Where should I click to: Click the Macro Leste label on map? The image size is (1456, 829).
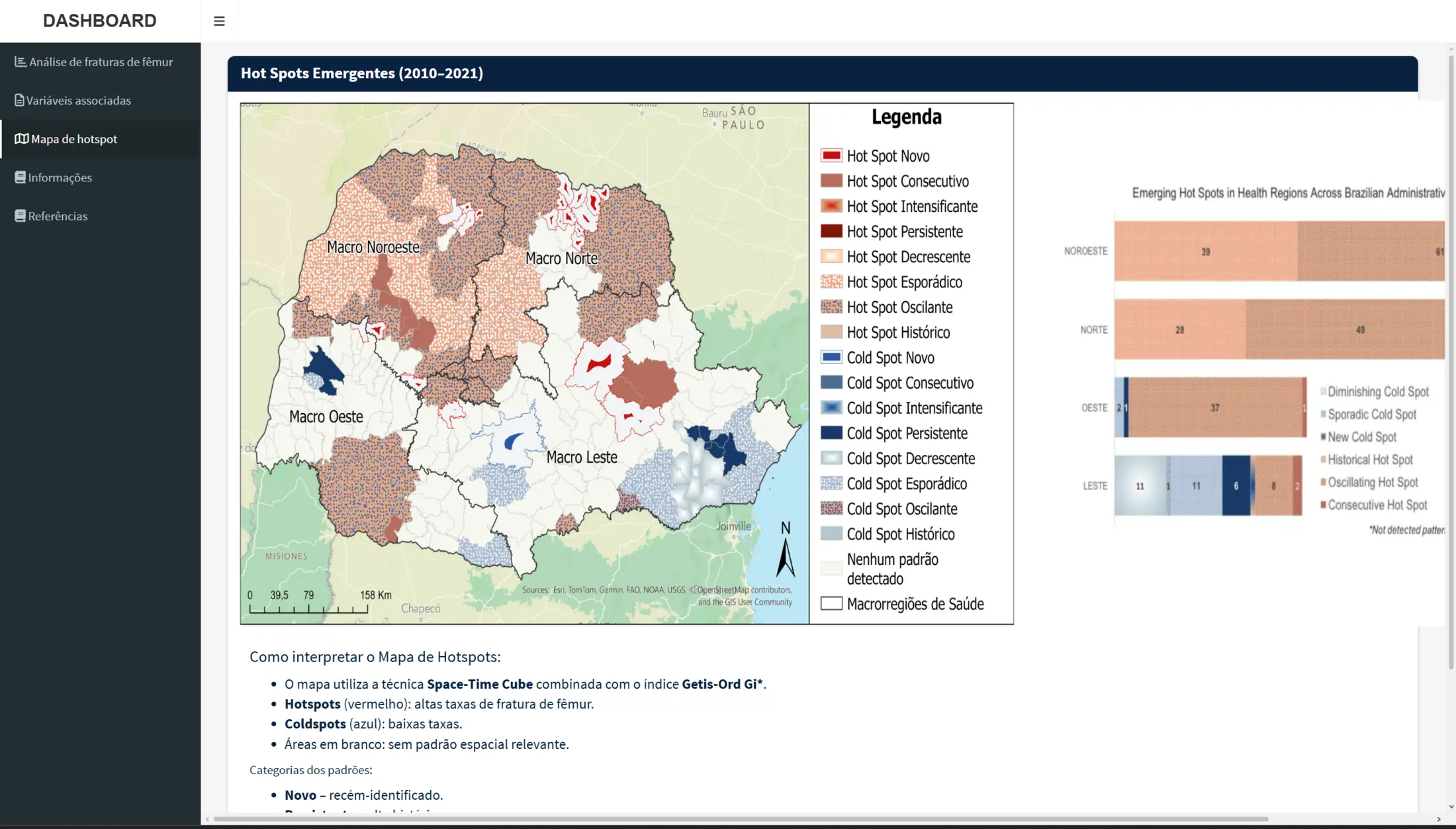[x=582, y=457]
